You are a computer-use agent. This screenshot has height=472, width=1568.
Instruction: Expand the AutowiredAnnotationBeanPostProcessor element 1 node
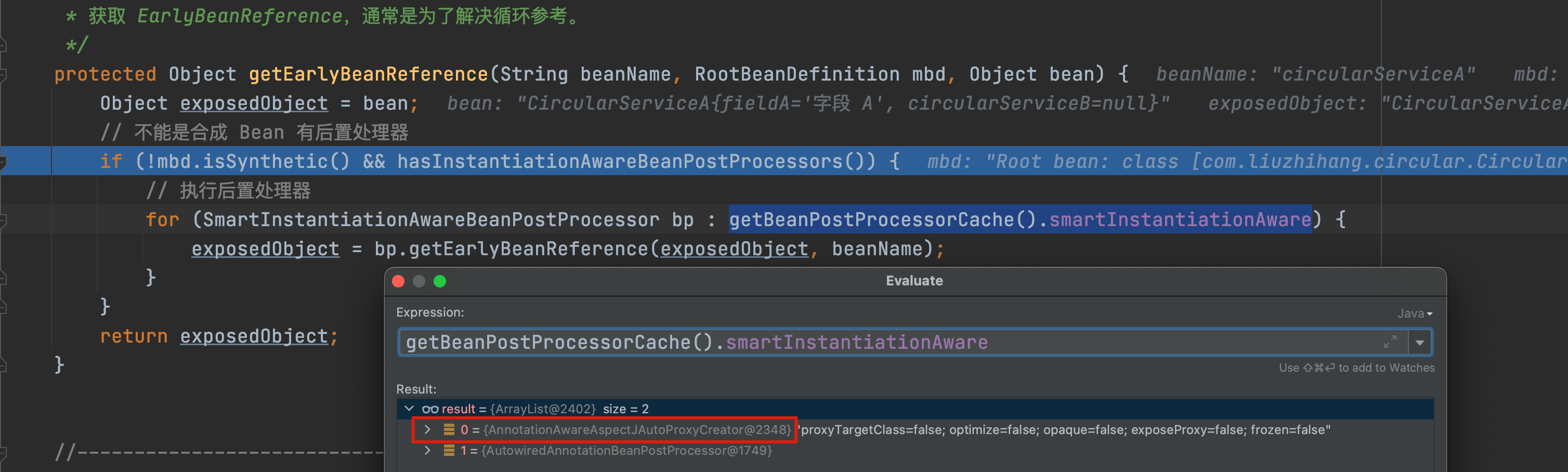coord(427,451)
